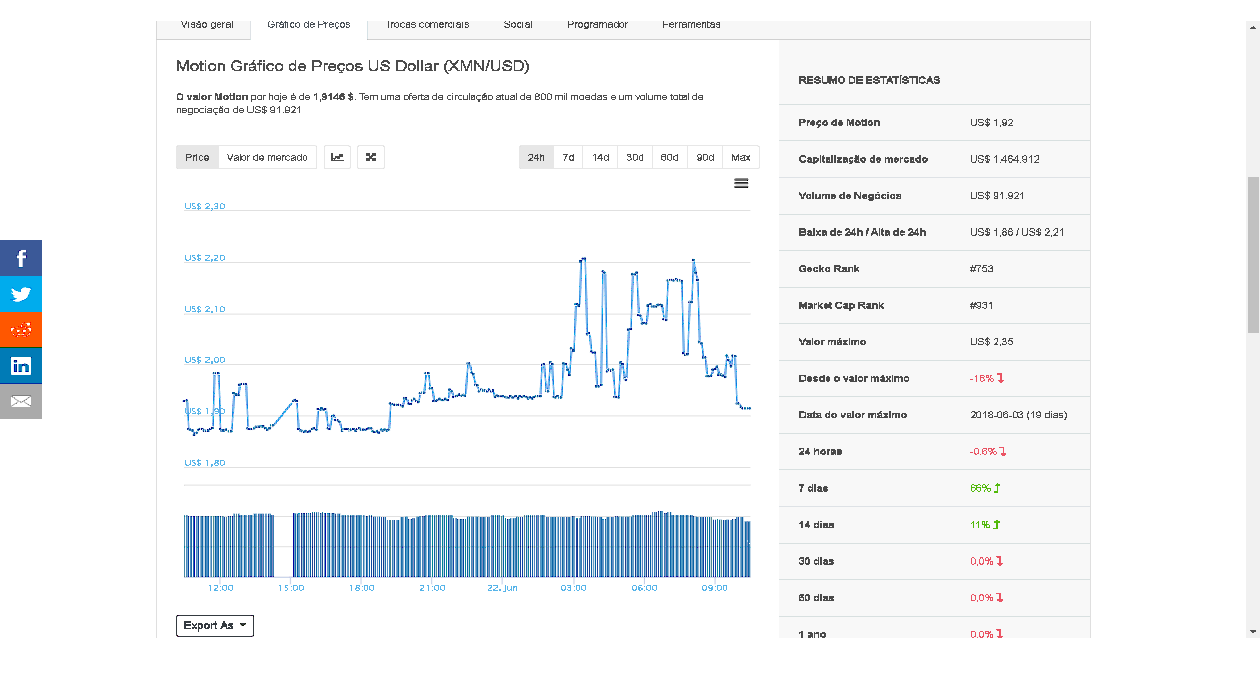The width and height of the screenshot is (1260, 687).
Task: Click the page vertical scrollbar
Action: 1253,255
